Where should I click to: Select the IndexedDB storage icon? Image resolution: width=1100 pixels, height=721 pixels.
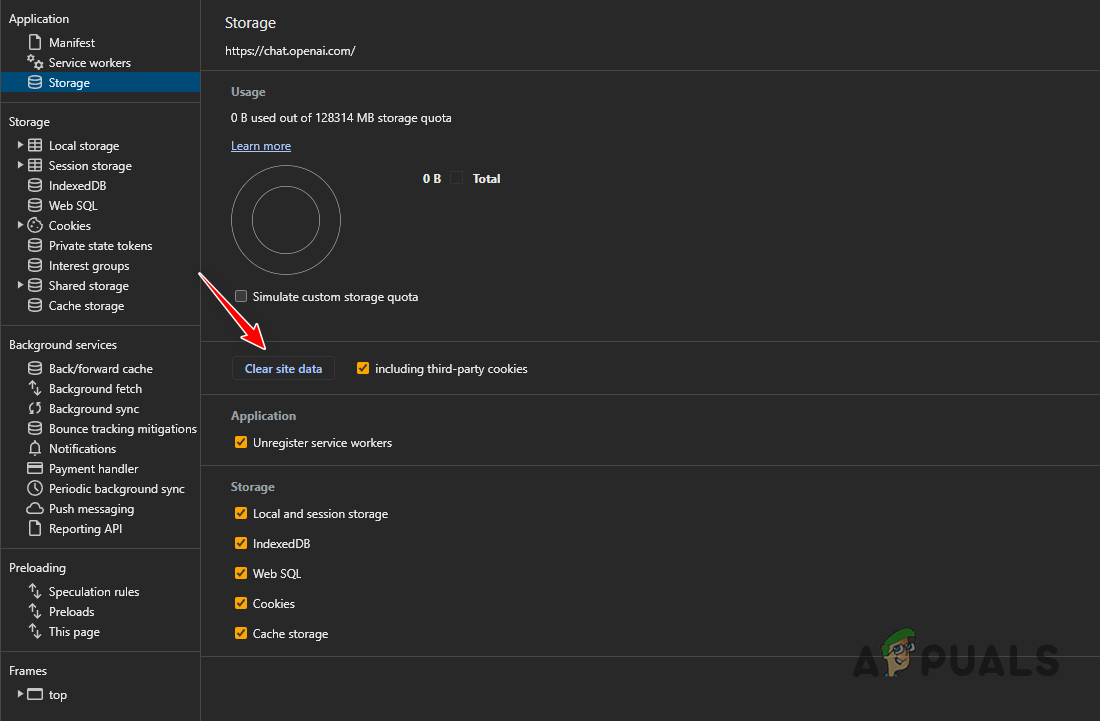[35, 185]
